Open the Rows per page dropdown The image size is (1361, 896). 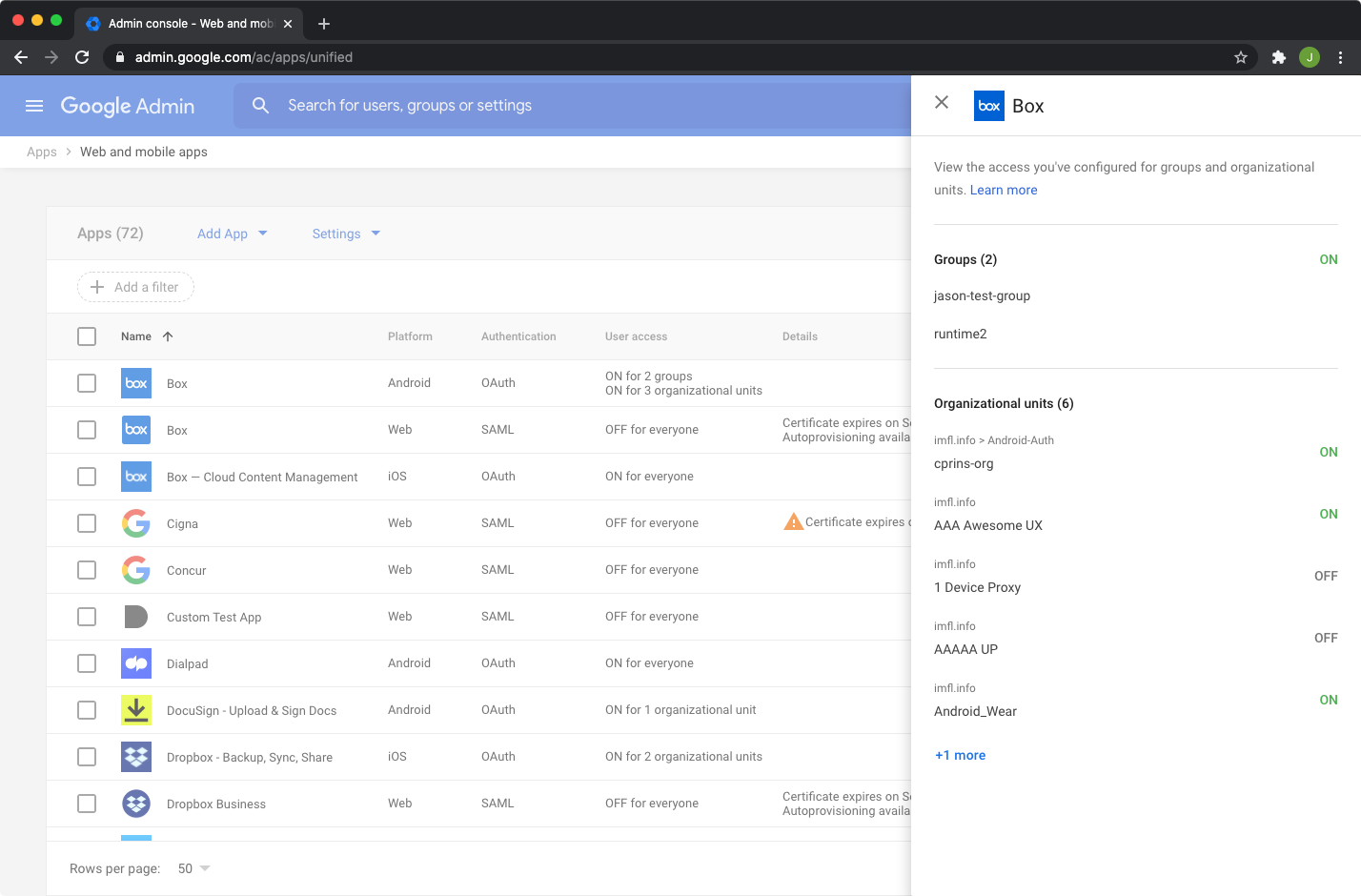coord(193,868)
